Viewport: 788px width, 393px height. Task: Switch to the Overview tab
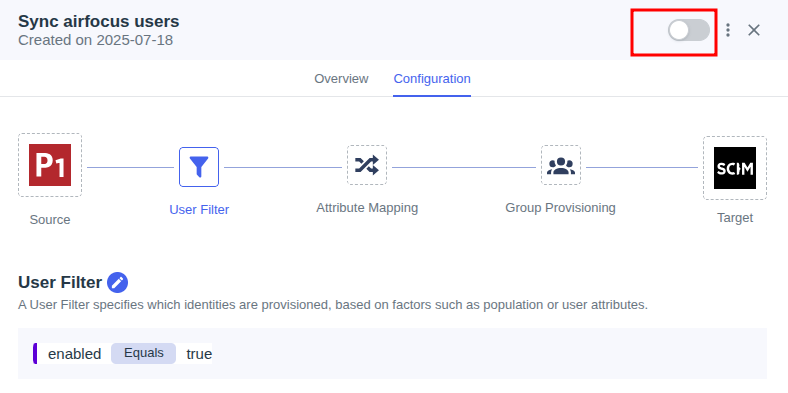[341, 79]
